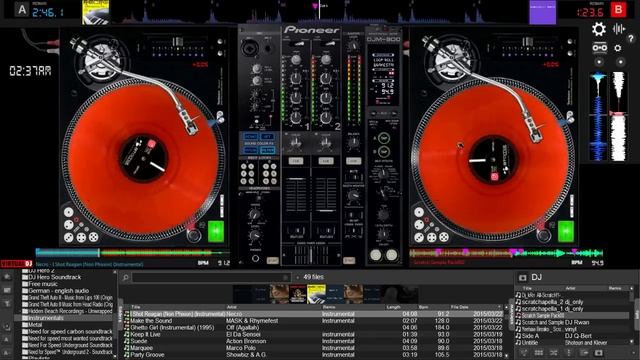The image size is (640, 360).
Task: Open the Free music folder
Action: 42,284
